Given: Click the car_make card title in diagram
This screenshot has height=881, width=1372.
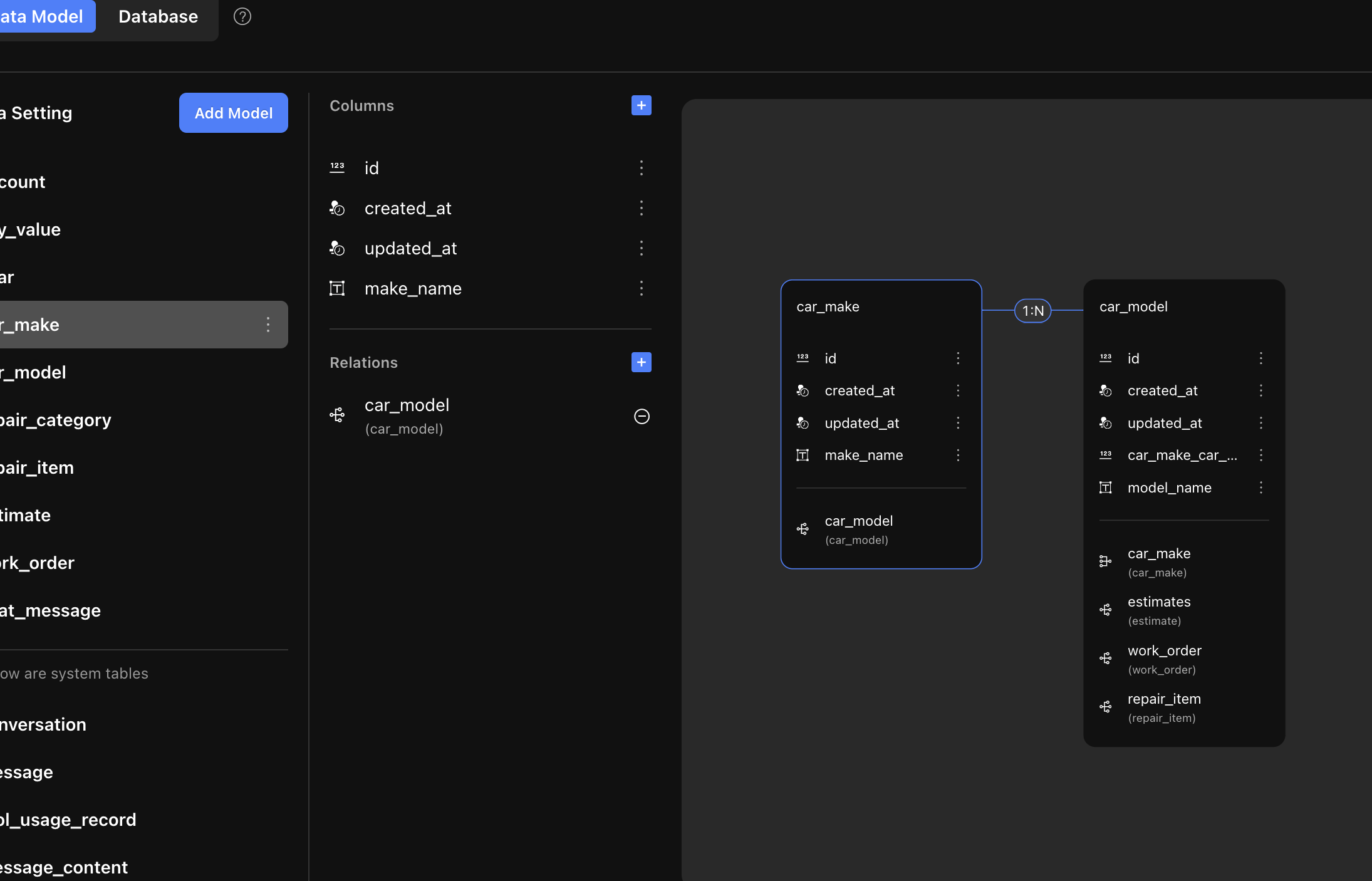Looking at the screenshot, I should (x=828, y=306).
